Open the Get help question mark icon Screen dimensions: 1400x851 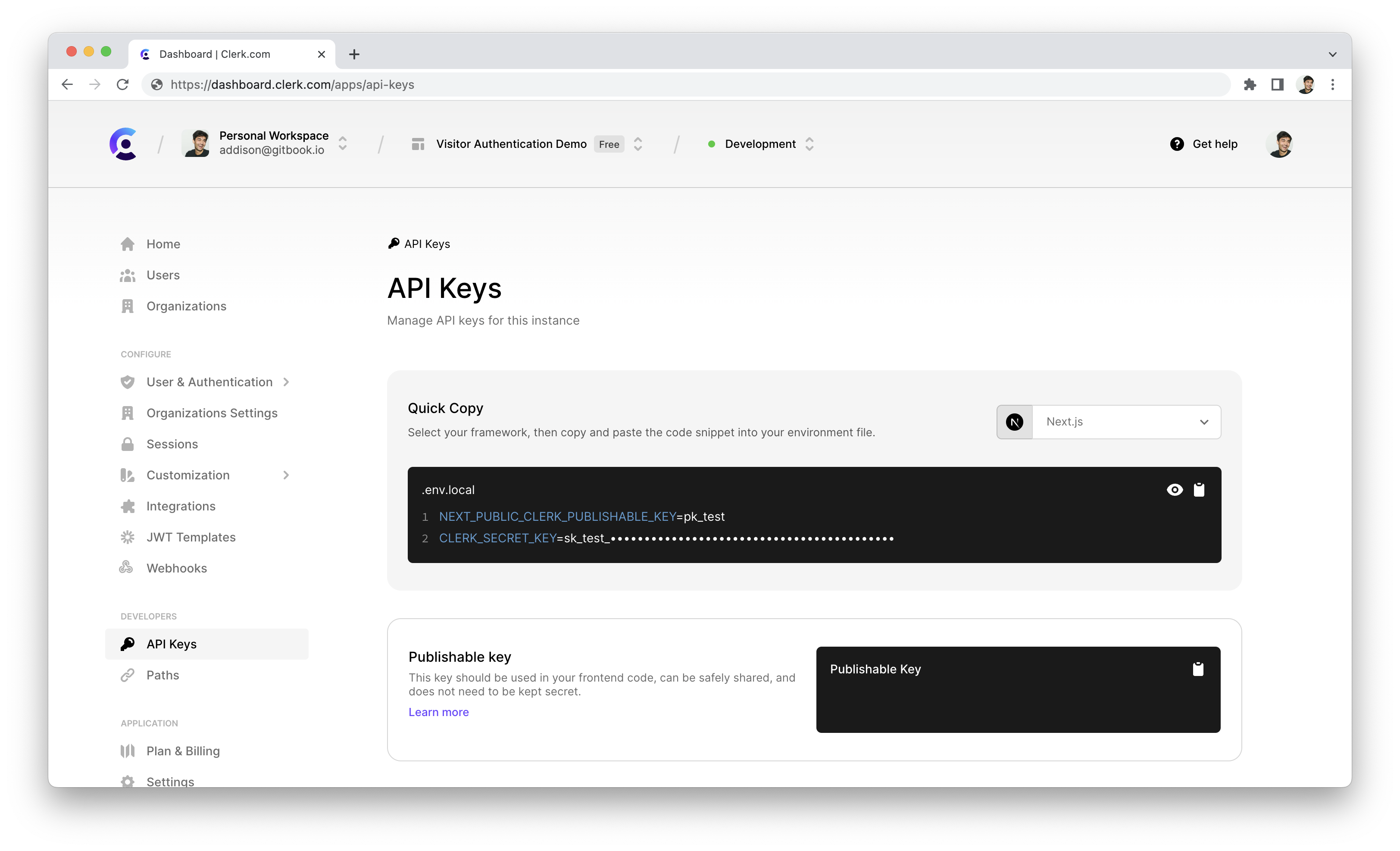coord(1177,144)
